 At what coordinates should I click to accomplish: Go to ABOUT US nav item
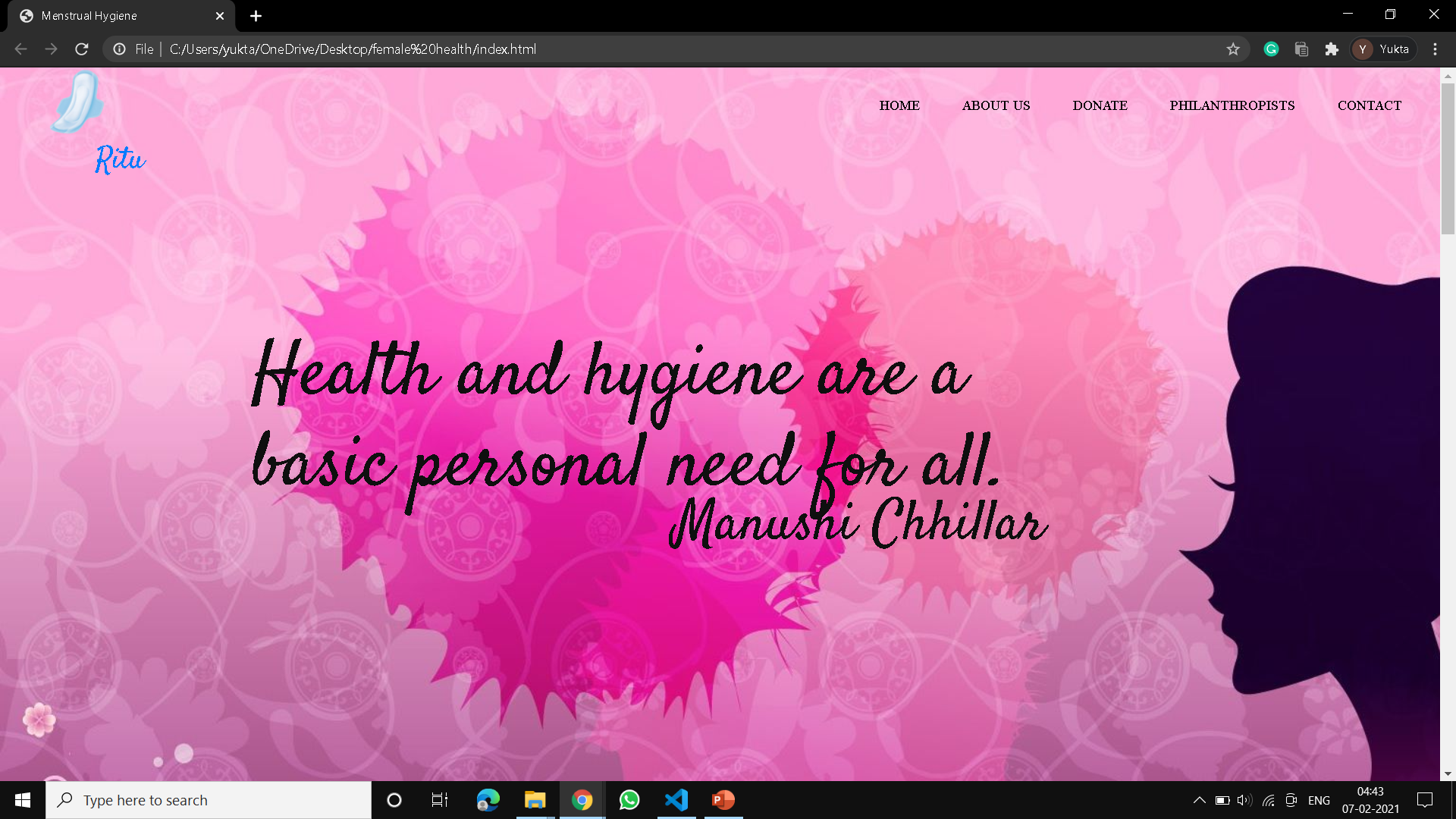click(x=996, y=105)
